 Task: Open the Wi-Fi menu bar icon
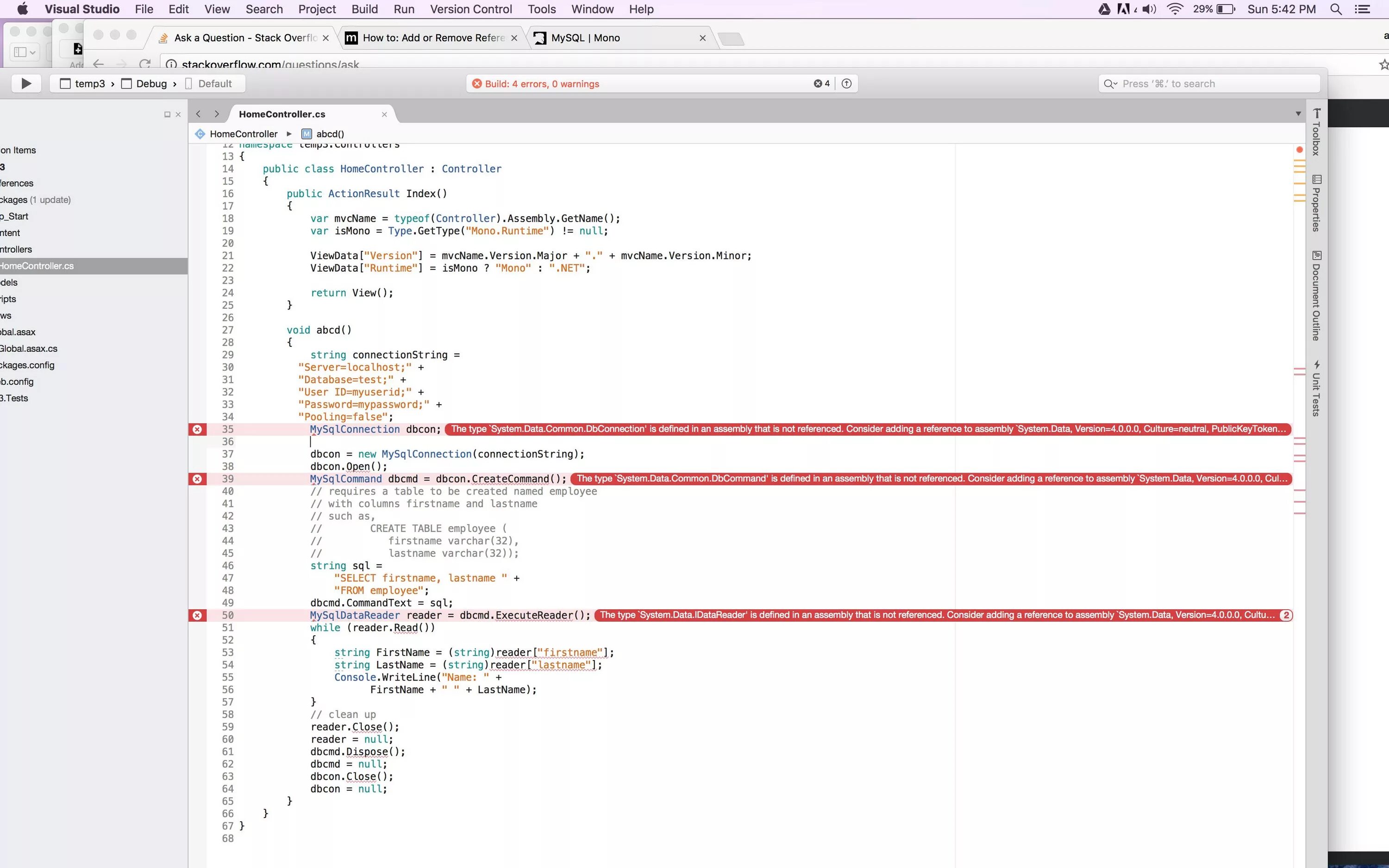1175,9
